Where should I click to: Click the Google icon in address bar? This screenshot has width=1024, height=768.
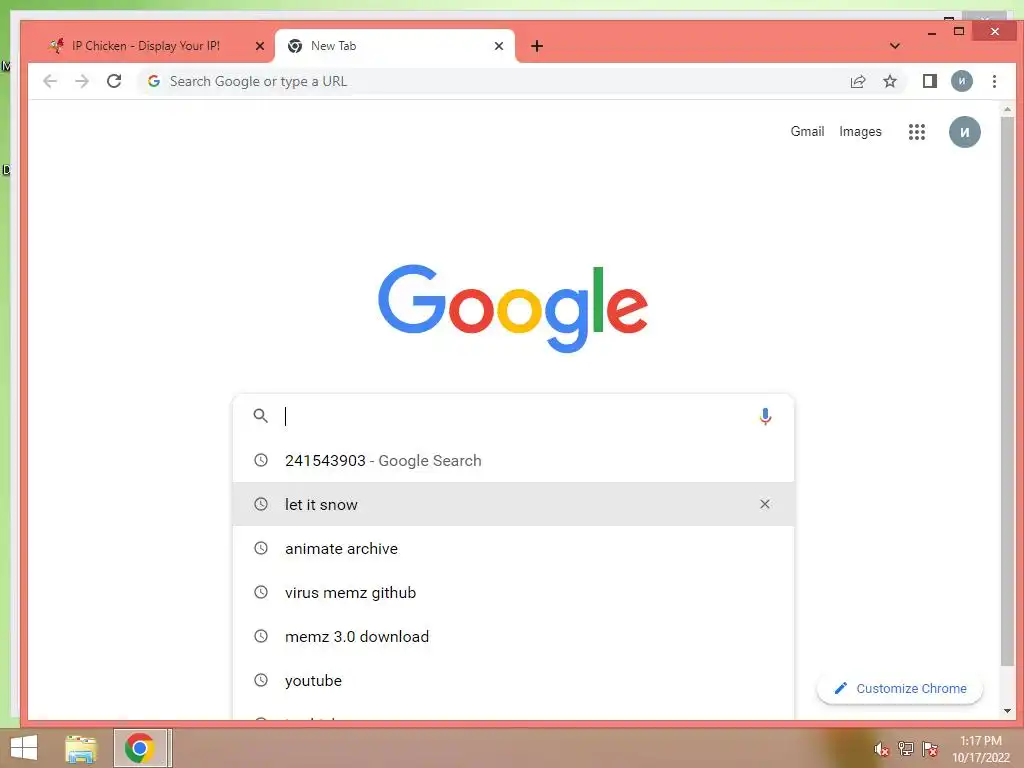coord(153,81)
